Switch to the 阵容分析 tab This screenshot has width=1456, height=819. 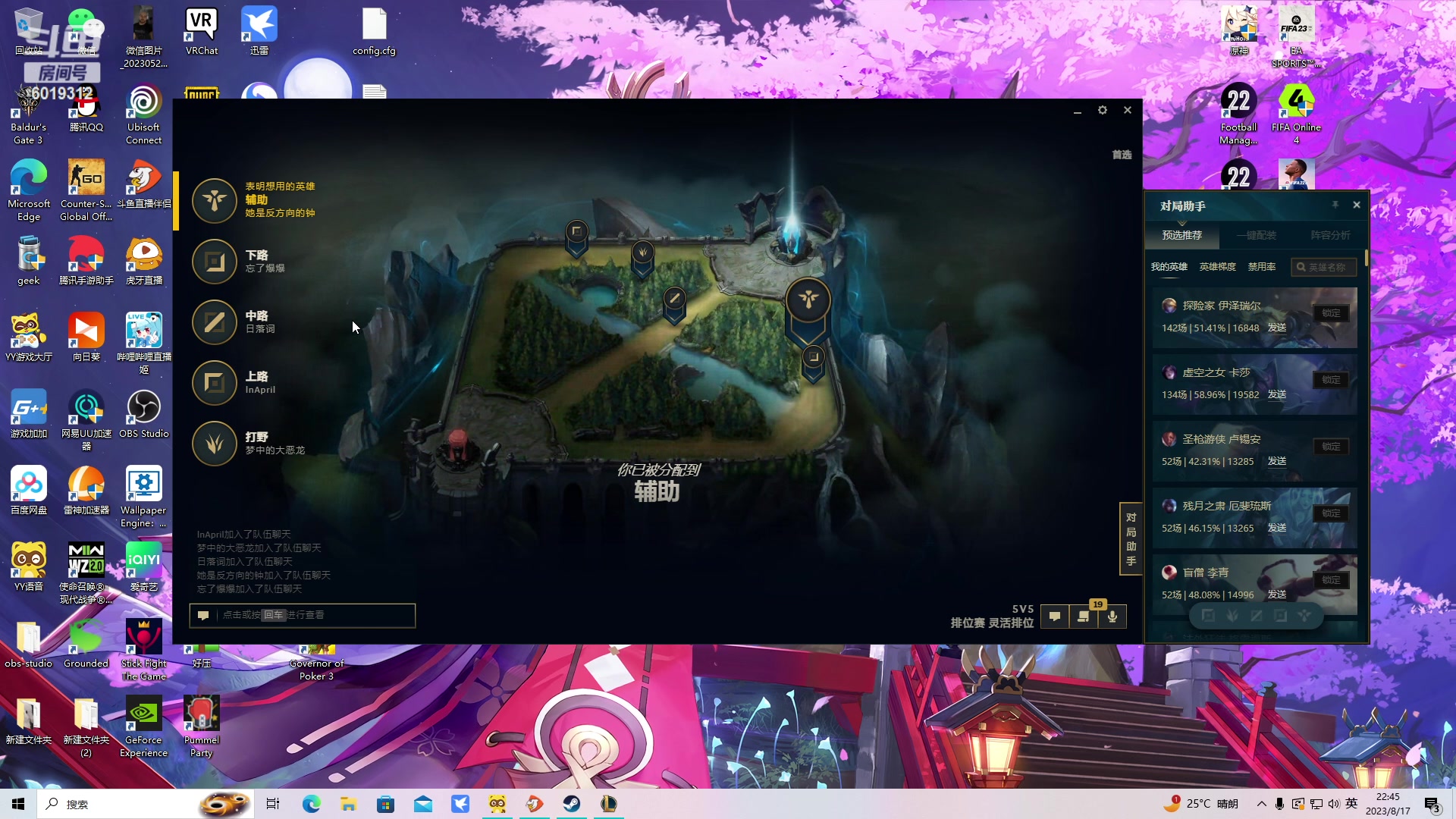pos(1331,235)
